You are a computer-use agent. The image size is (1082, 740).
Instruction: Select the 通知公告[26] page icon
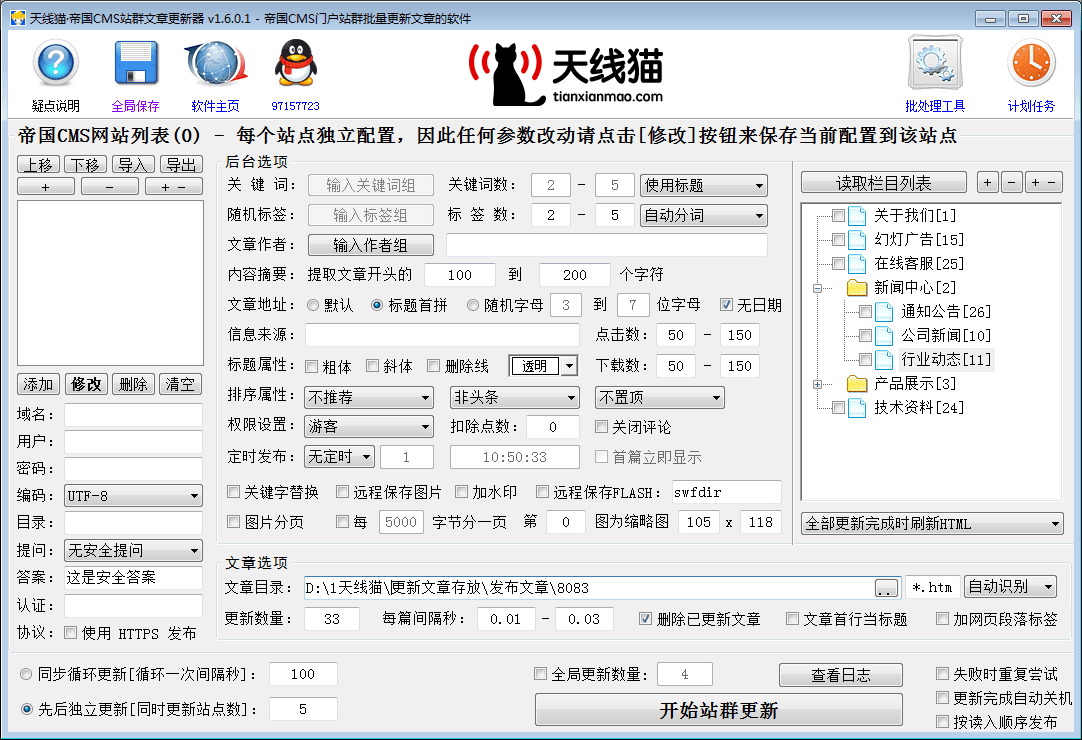[884, 312]
